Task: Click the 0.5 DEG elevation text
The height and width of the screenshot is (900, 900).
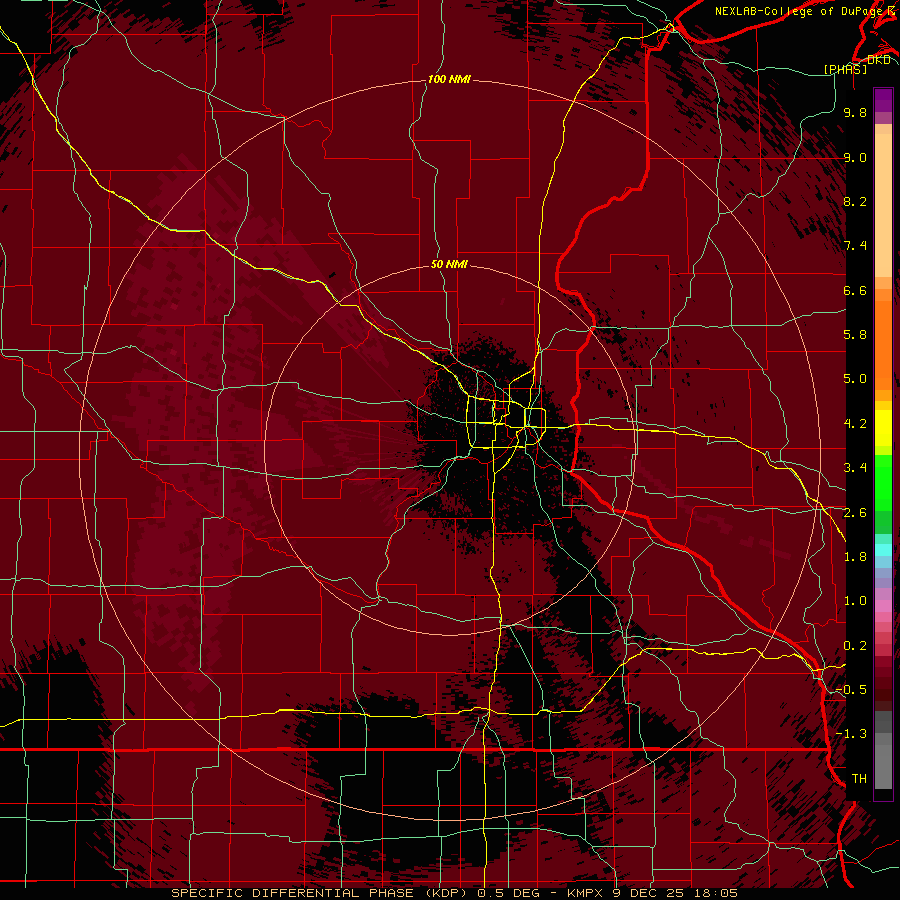Action: click(509, 893)
